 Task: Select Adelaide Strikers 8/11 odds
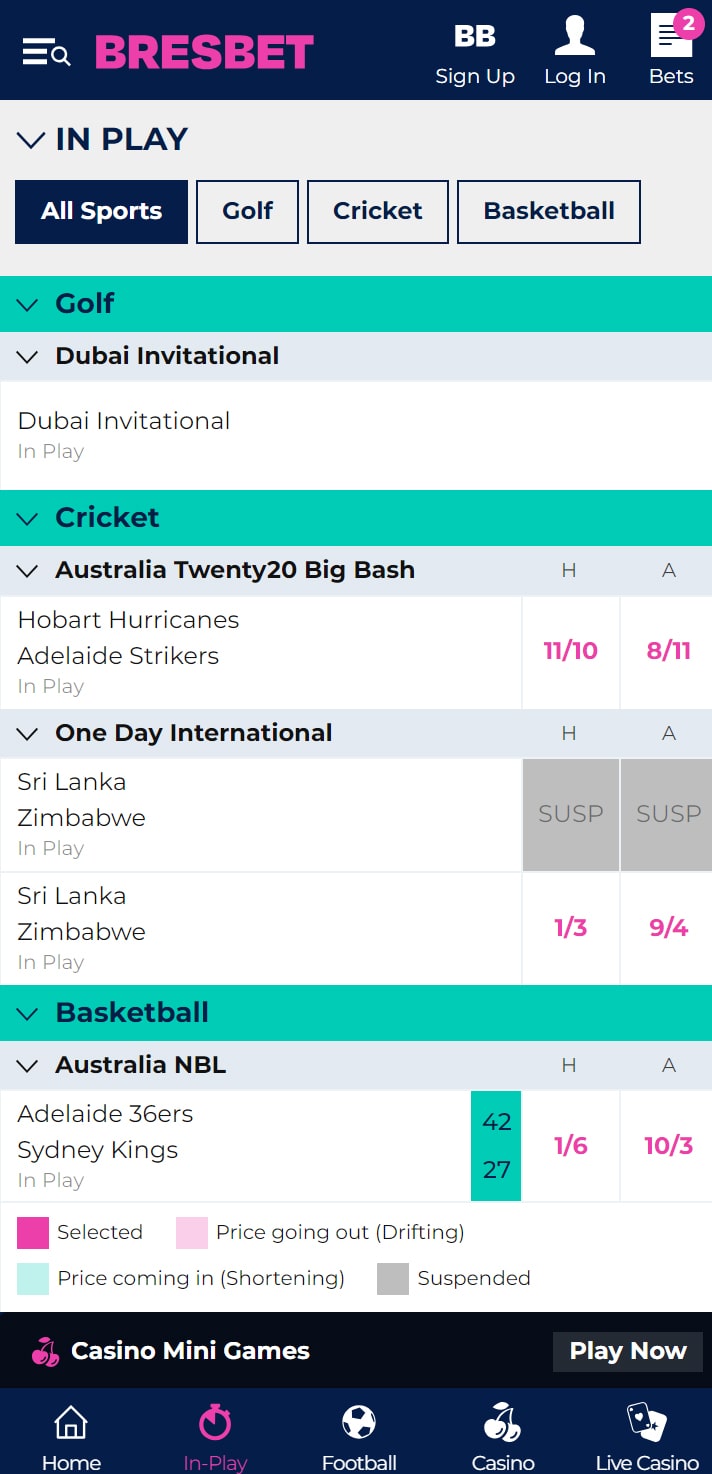point(668,652)
